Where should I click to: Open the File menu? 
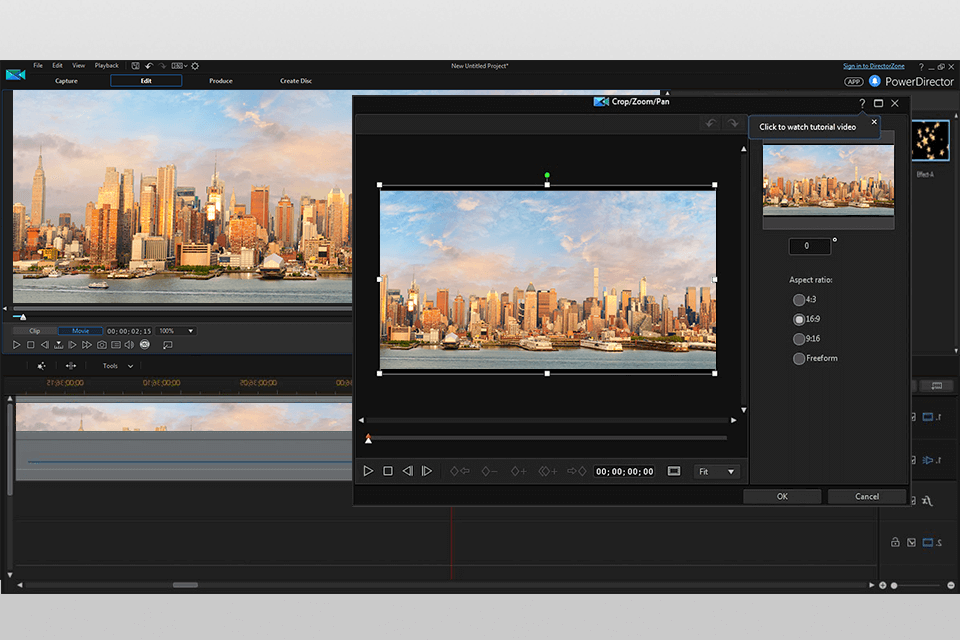click(x=38, y=66)
